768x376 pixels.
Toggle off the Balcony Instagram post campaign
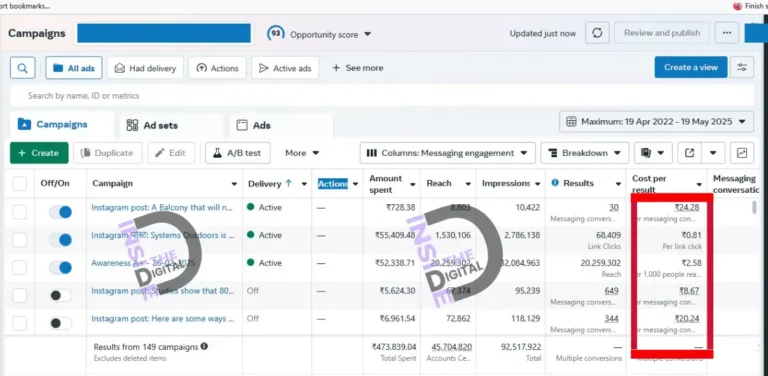pyautogui.click(x=60, y=212)
